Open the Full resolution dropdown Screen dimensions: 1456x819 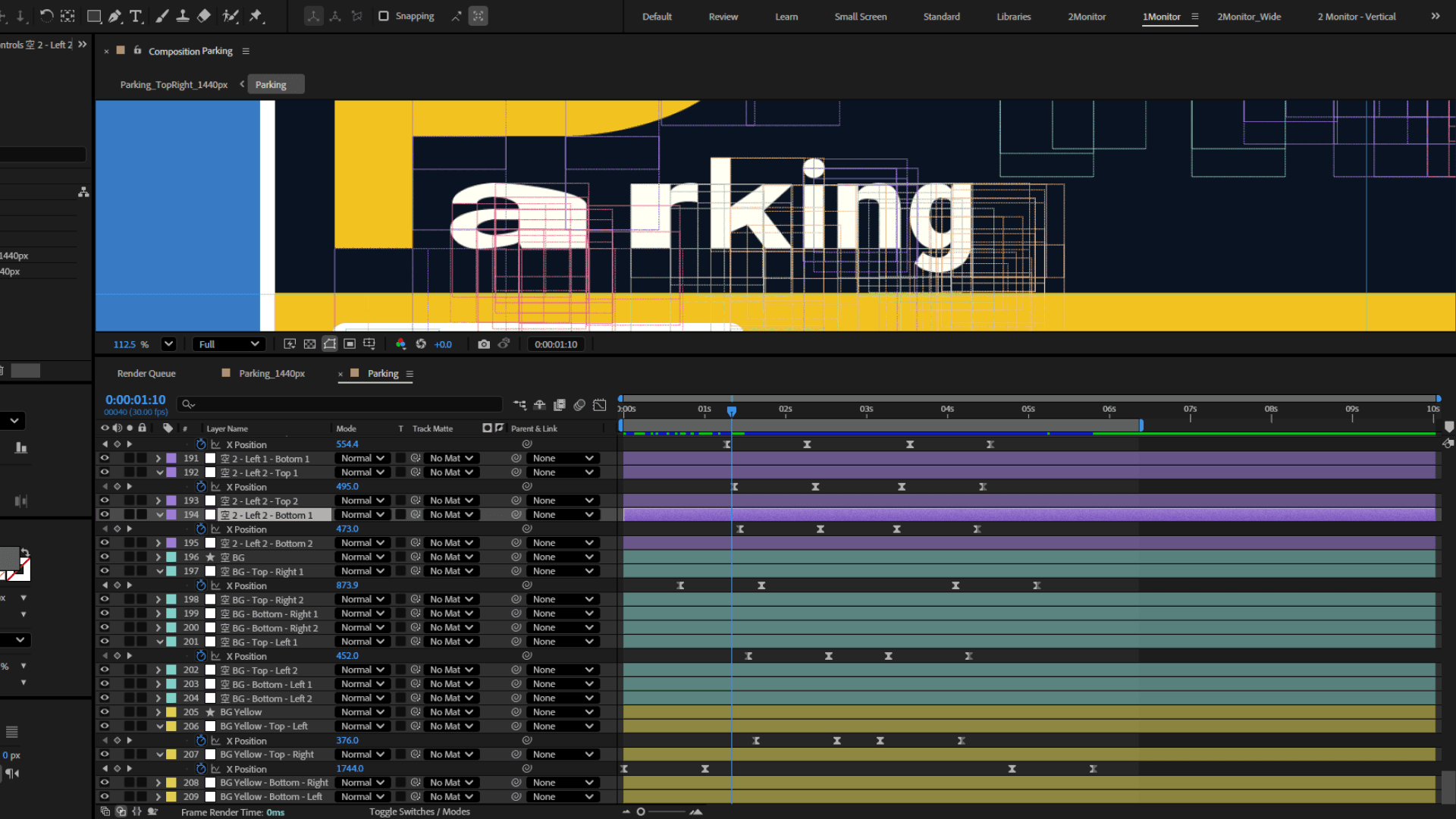229,344
